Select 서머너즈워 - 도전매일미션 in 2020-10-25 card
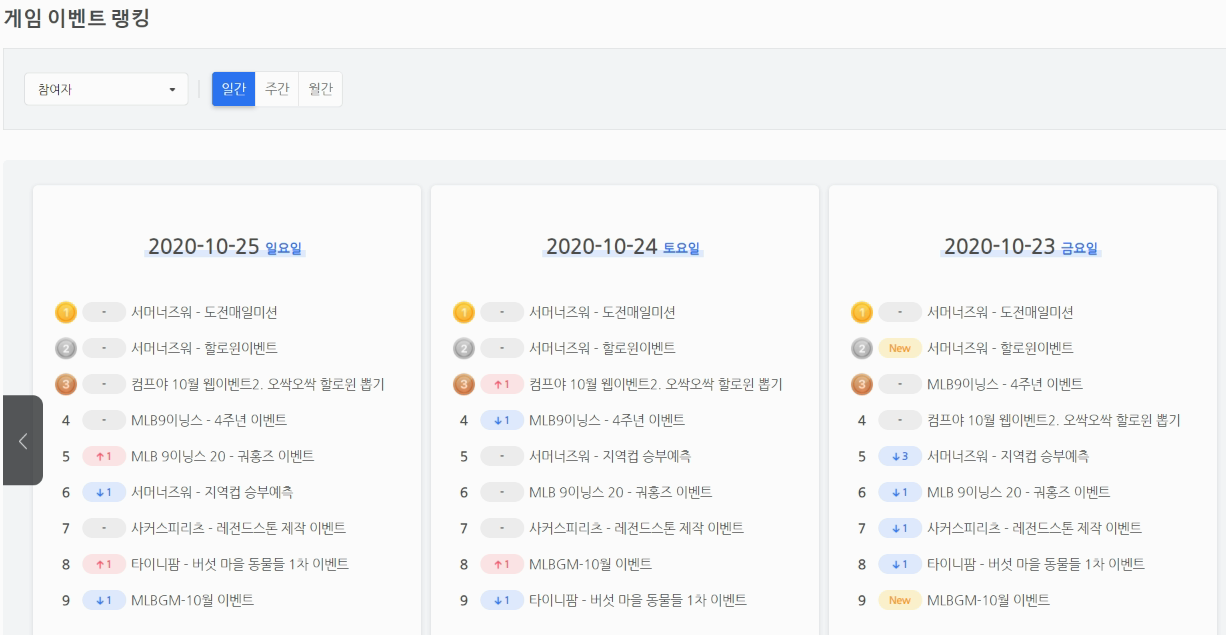The width and height of the screenshot is (1226, 635). coord(204,312)
